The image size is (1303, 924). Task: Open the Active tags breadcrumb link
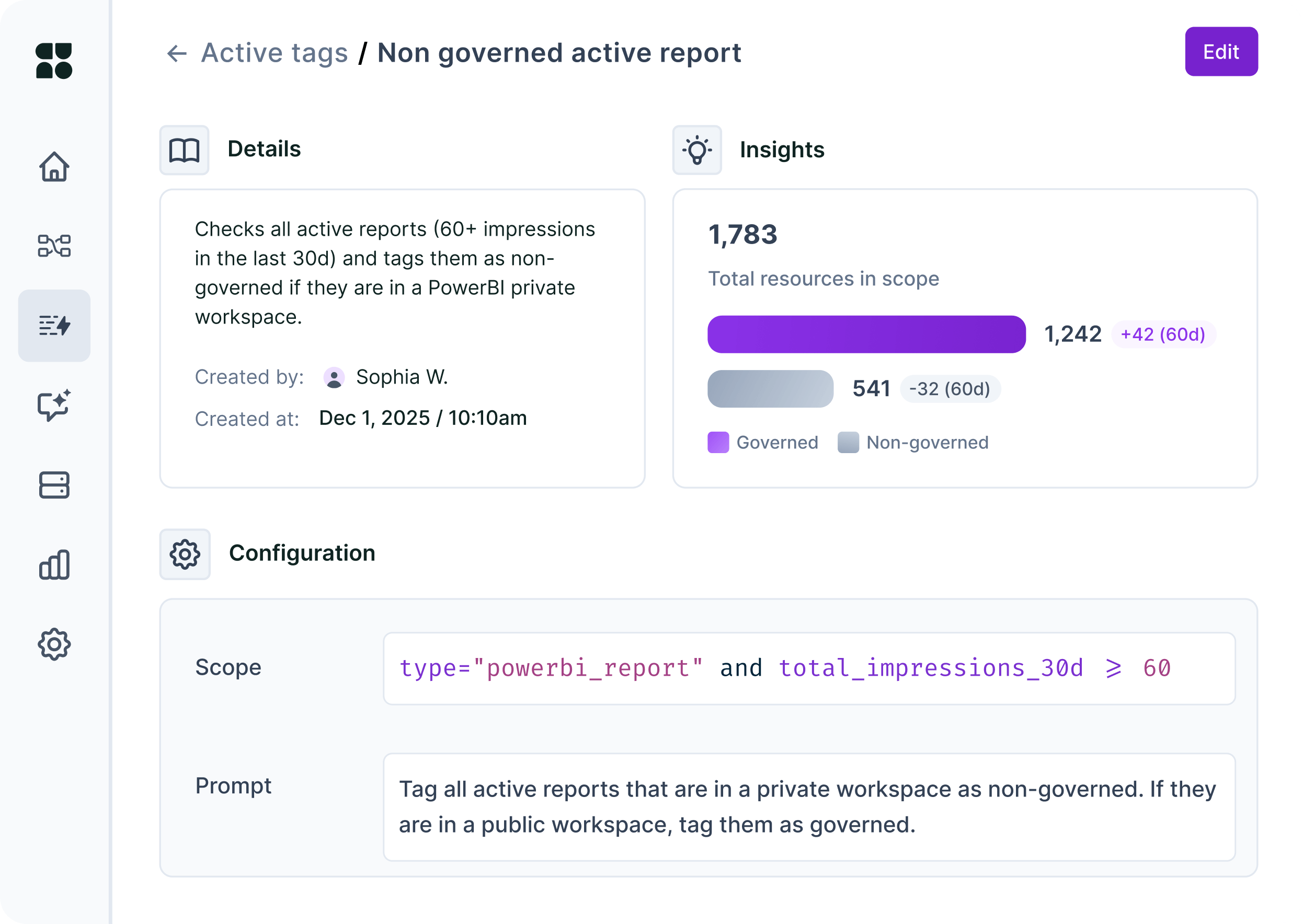point(275,52)
